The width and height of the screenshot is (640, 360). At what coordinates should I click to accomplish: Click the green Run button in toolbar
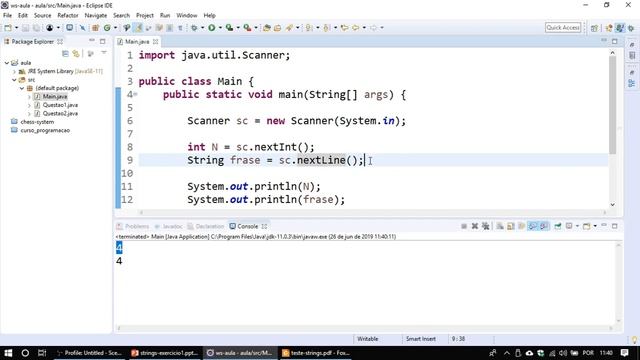point(211,28)
